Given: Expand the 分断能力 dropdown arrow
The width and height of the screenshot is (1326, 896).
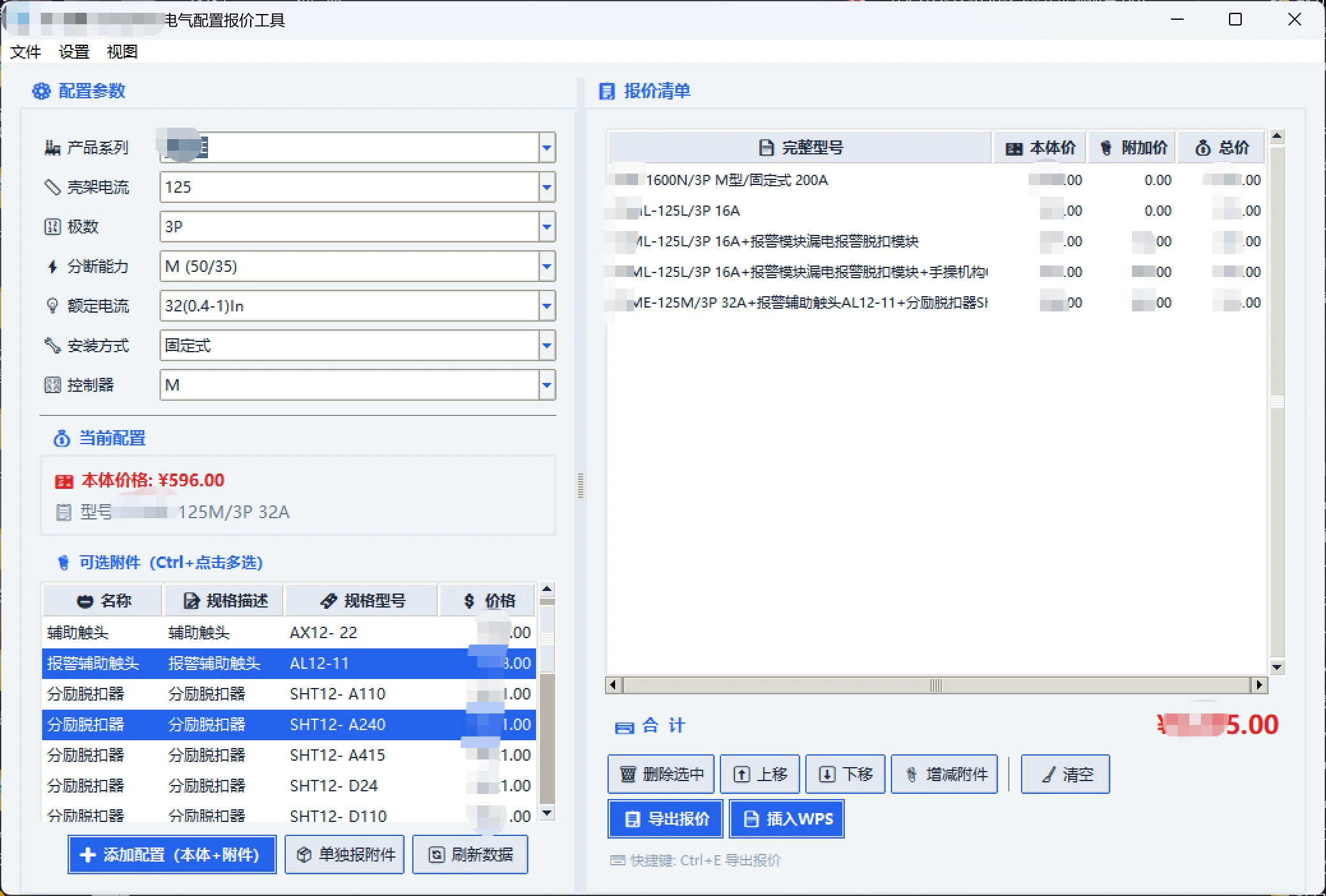Looking at the screenshot, I should click(x=547, y=267).
